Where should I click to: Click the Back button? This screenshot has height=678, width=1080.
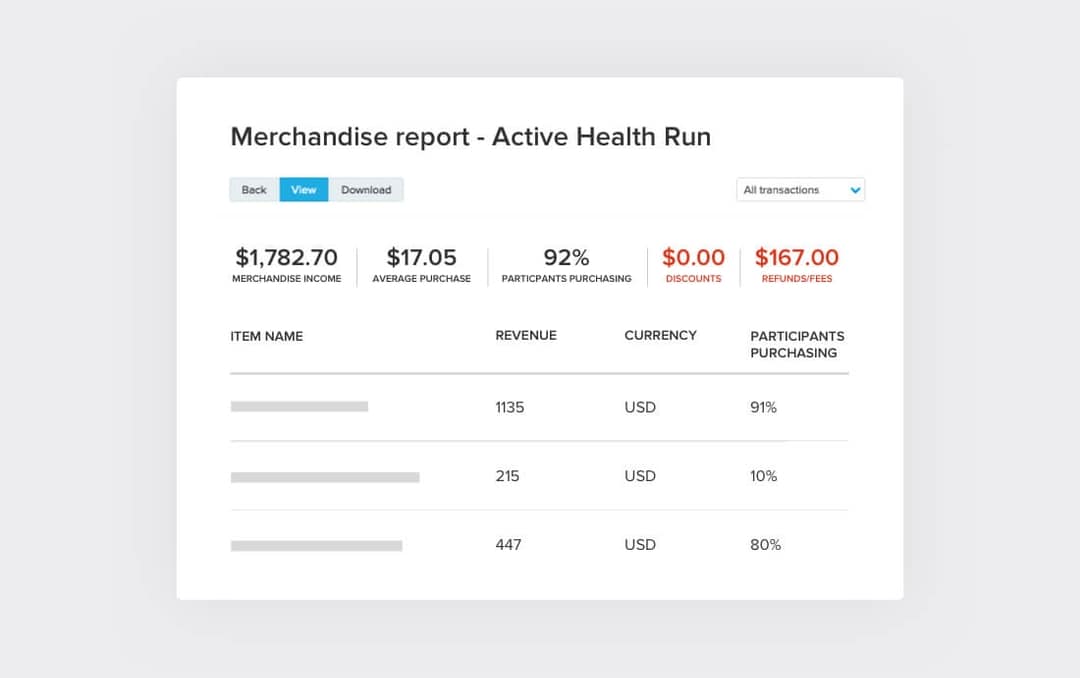tap(253, 189)
